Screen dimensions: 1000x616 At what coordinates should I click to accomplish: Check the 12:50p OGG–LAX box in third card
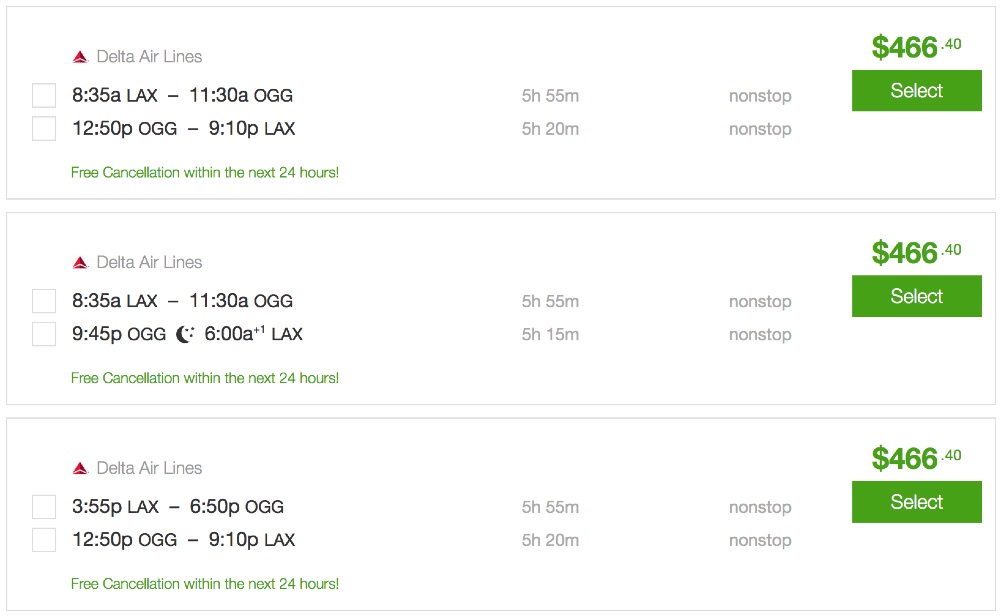[x=44, y=540]
